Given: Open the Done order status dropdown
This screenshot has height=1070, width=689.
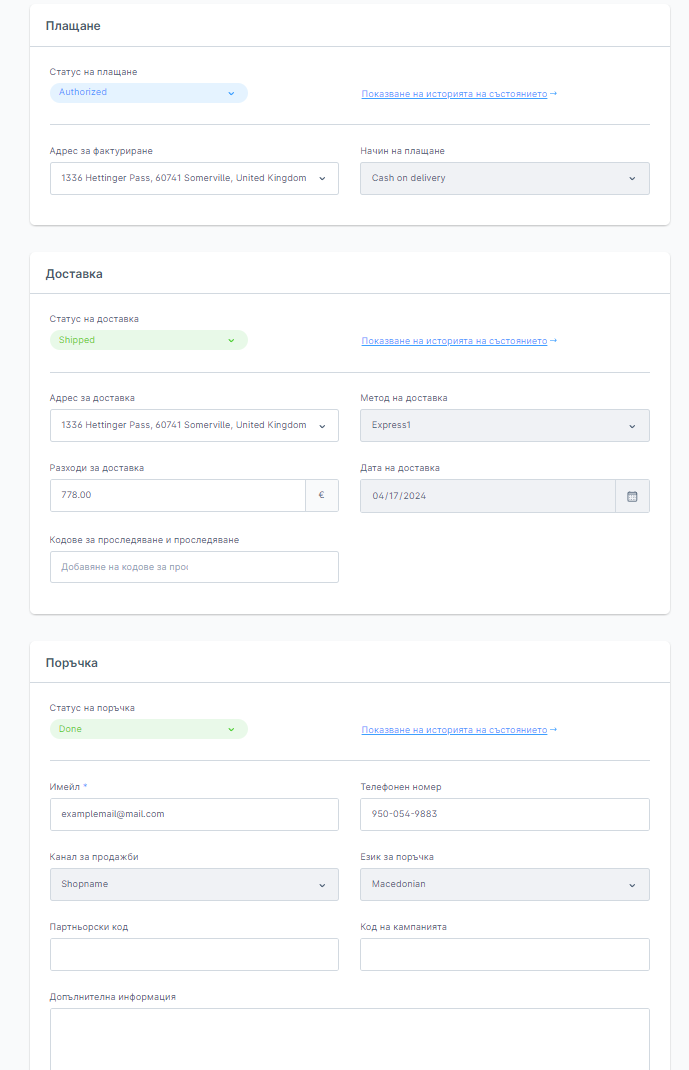Looking at the screenshot, I should [148, 729].
